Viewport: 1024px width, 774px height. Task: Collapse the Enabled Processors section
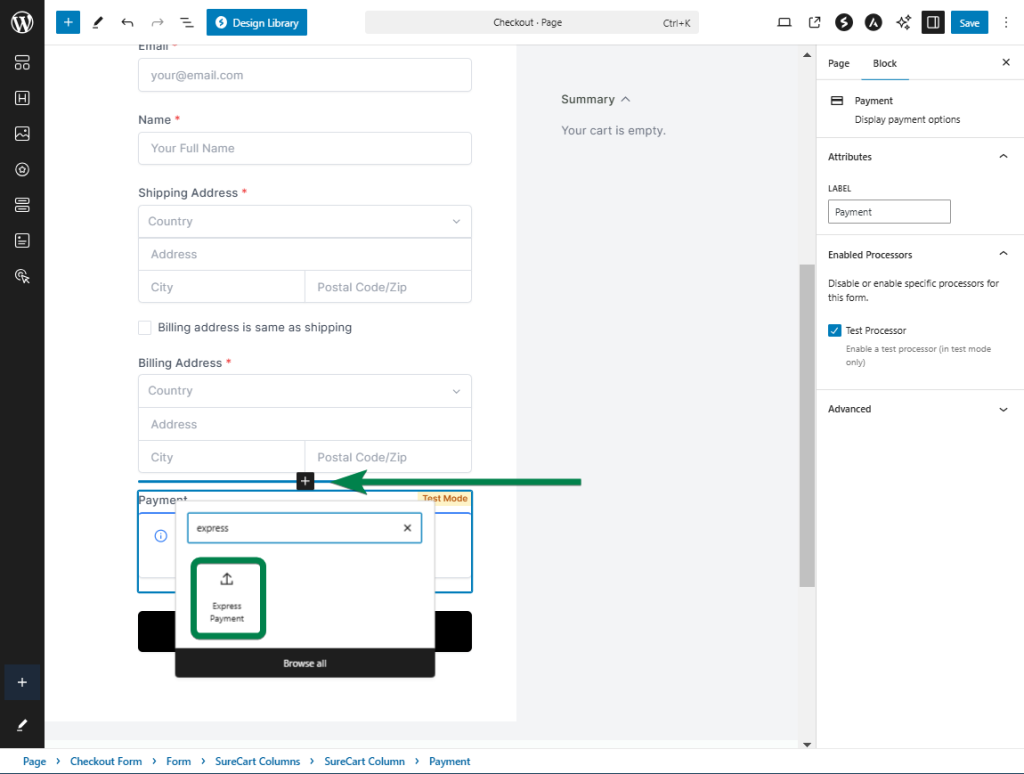[x=1004, y=255]
